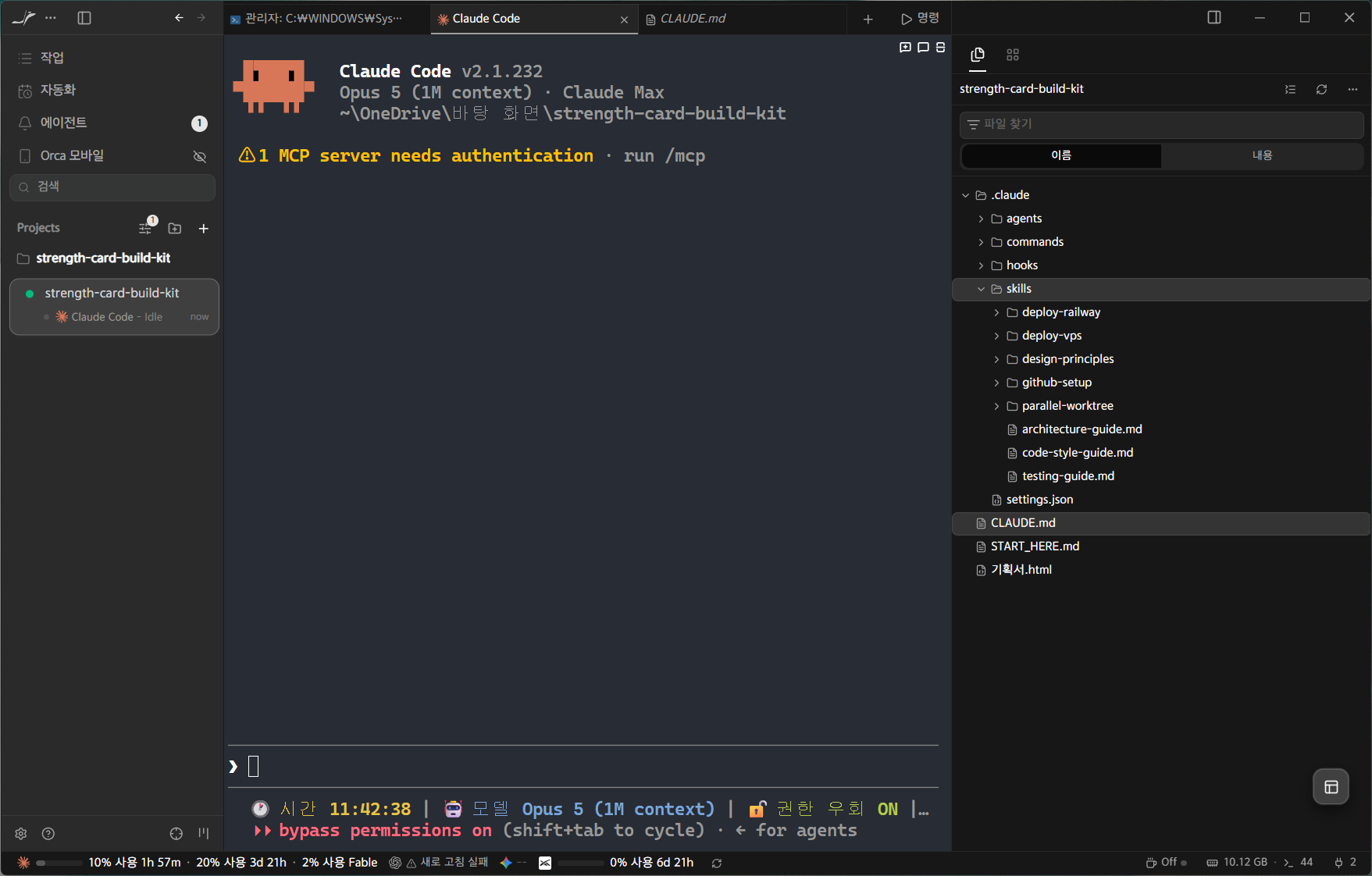Viewport: 1372px width, 876px height.
Task: Add a new tab with the plus button
Action: (x=868, y=19)
